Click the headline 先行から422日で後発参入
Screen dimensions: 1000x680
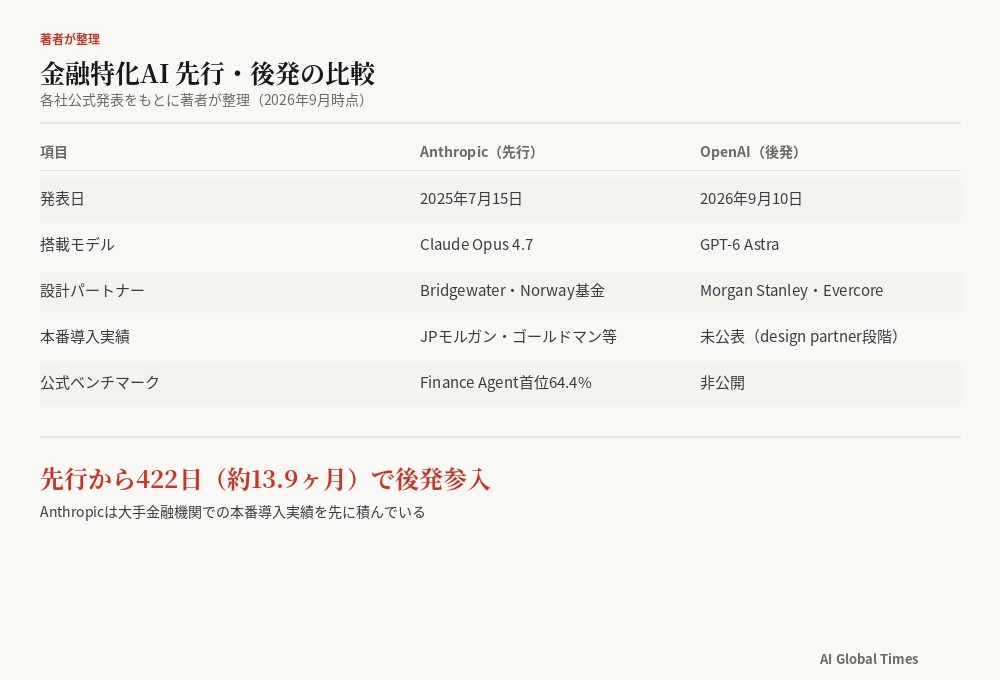[265, 479]
